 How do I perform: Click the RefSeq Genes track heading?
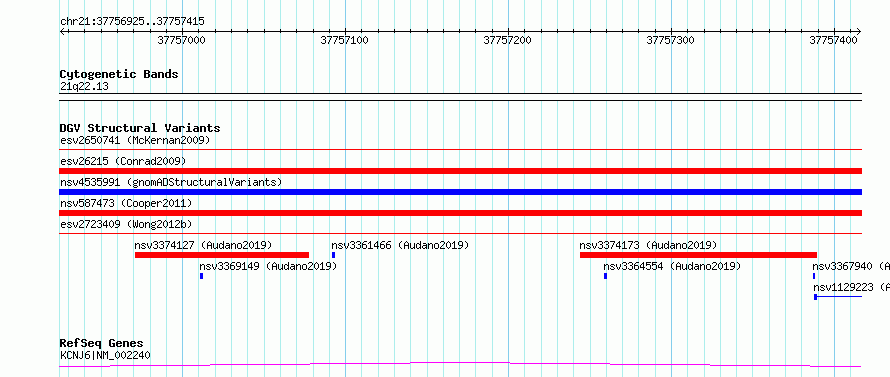pyautogui.click(x=101, y=343)
